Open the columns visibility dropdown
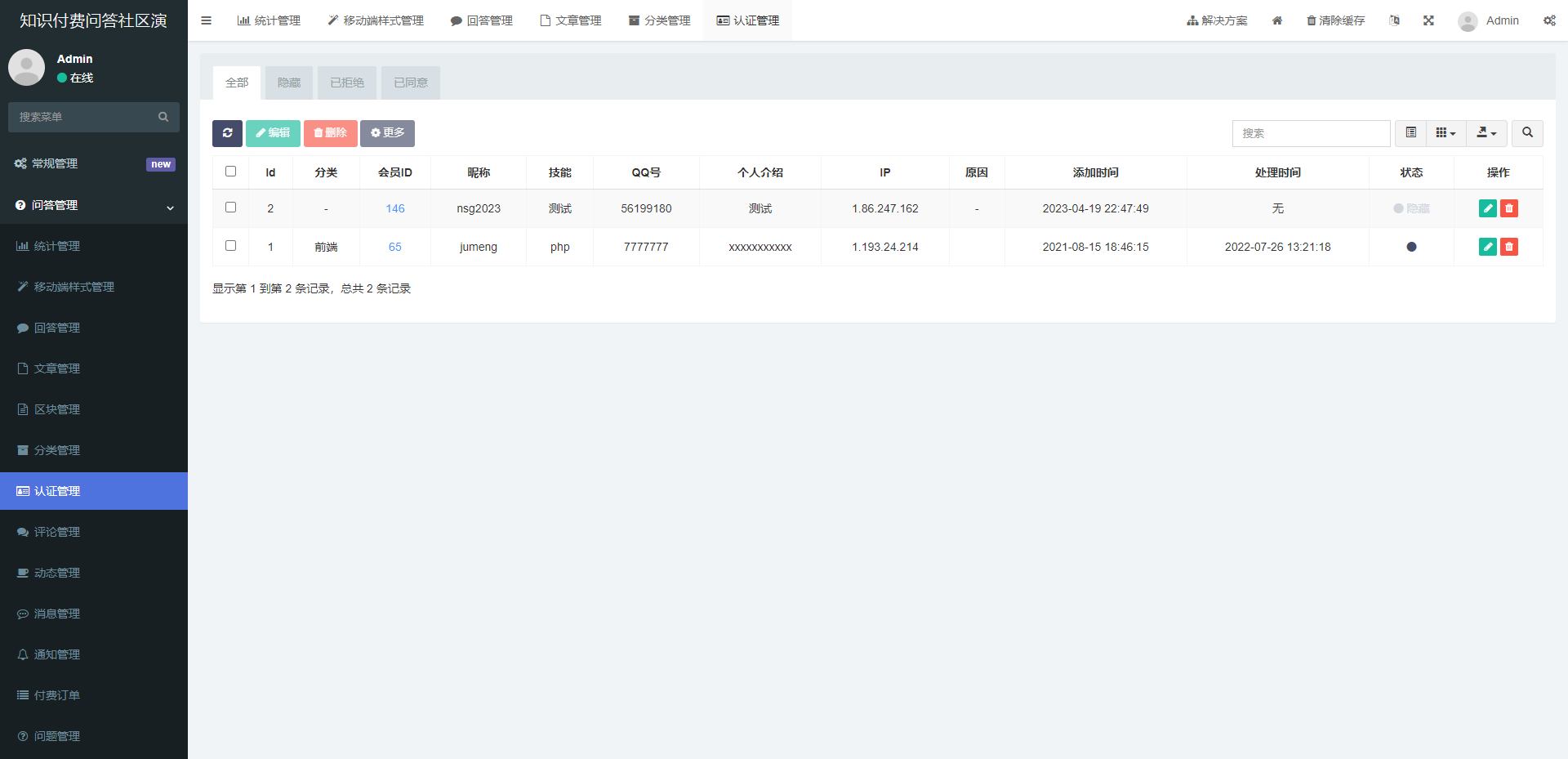 (1445, 133)
